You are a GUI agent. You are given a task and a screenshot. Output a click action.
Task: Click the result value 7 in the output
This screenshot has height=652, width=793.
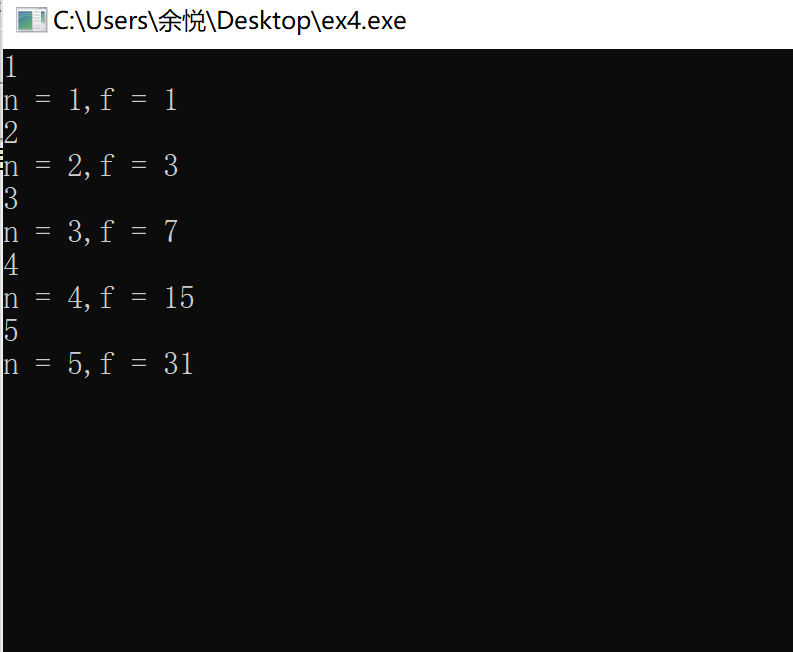pos(171,232)
